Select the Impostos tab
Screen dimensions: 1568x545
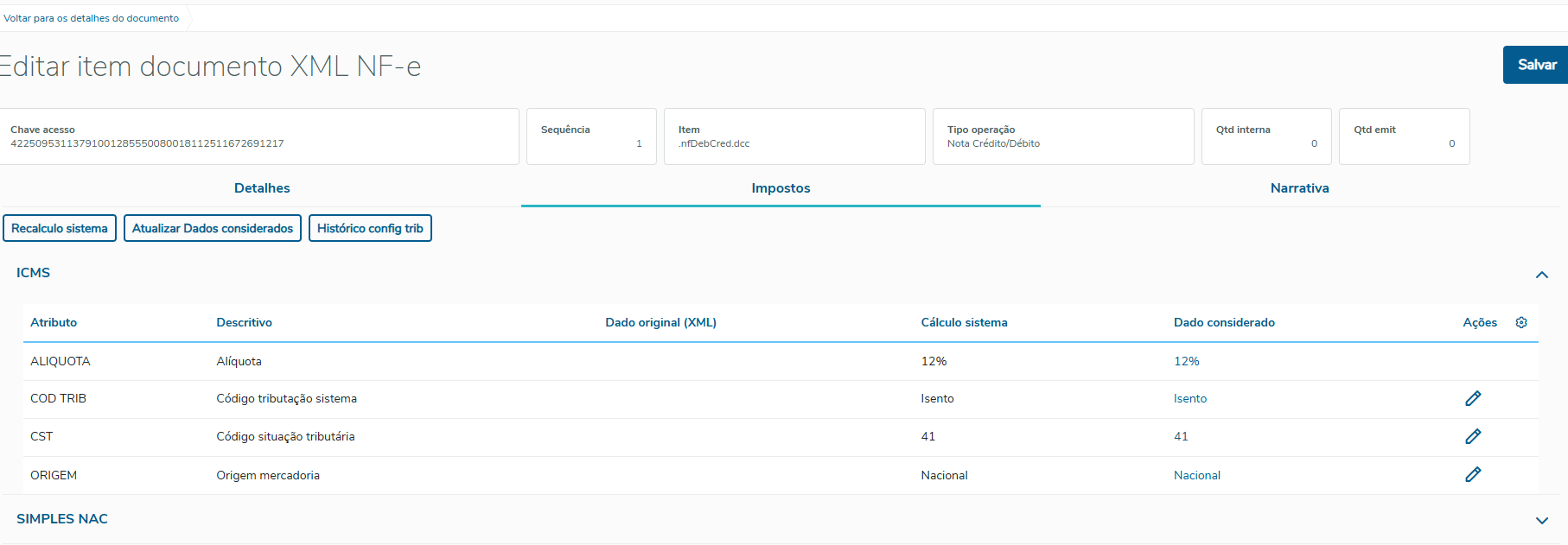pyautogui.click(x=781, y=188)
